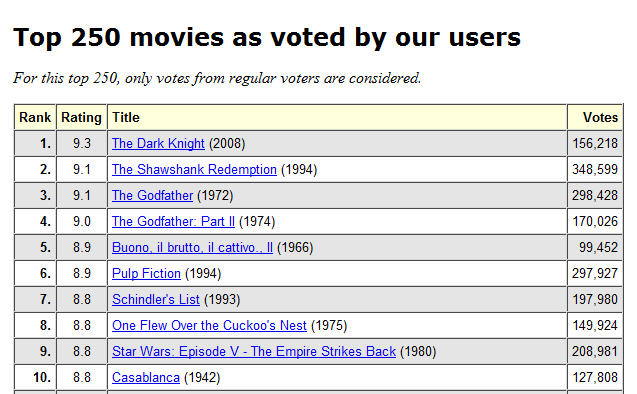Image resolution: width=637 pixels, height=394 pixels.
Task: Click rank number 10 cell
Action: click(x=35, y=377)
